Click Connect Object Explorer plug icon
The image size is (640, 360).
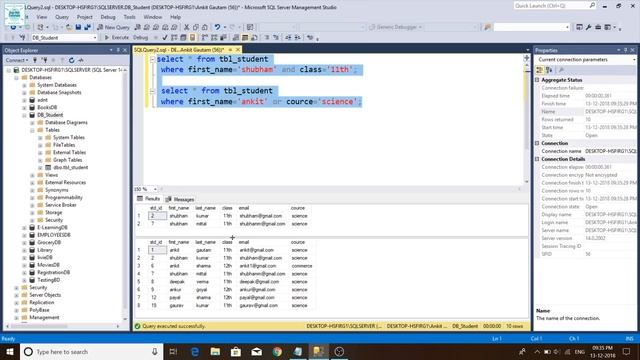tap(35, 60)
